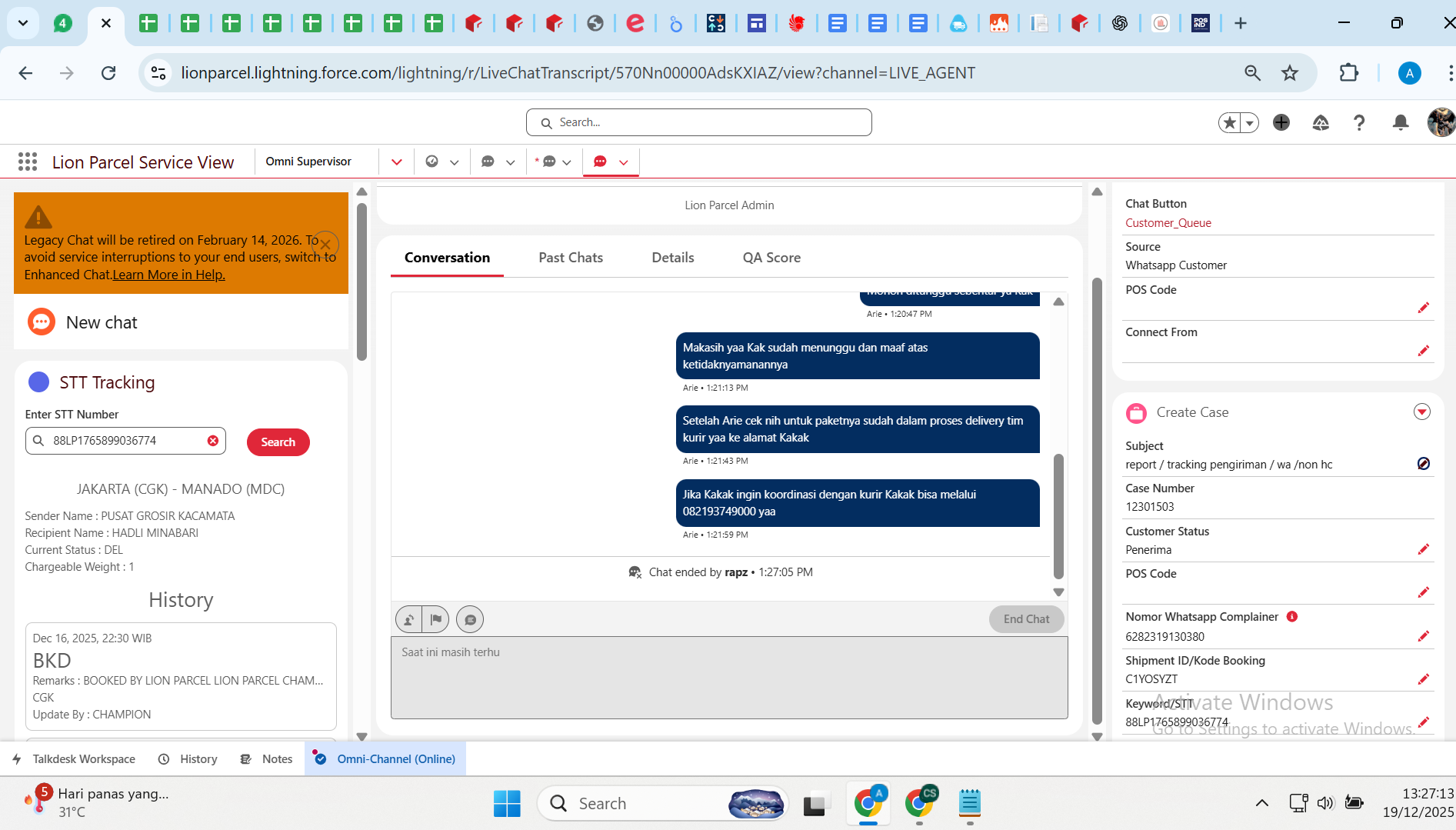Click the left panel scrollbar thumb
The image size is (1456, 830).
tap(362, 282)
